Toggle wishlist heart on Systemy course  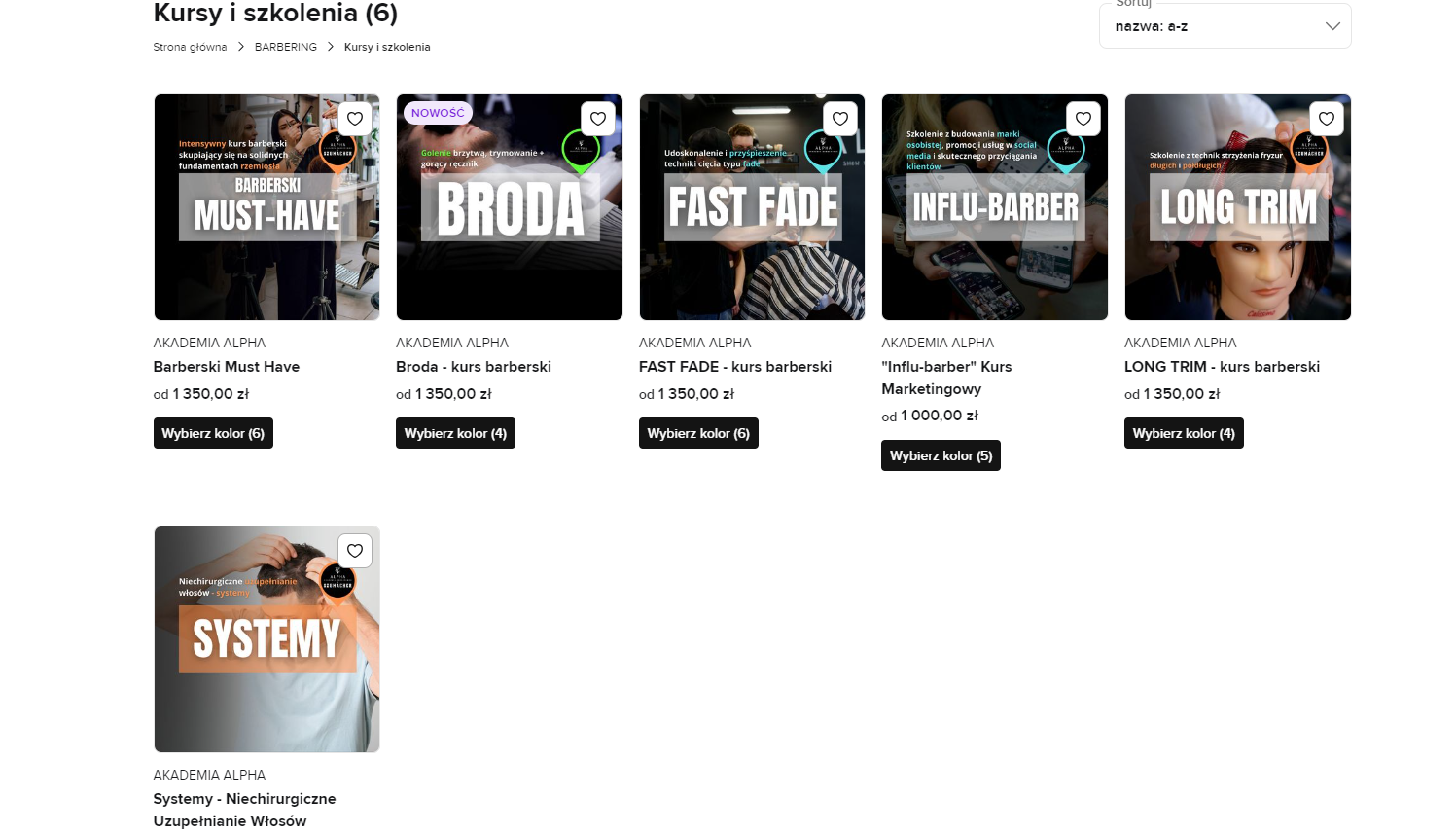355,551
